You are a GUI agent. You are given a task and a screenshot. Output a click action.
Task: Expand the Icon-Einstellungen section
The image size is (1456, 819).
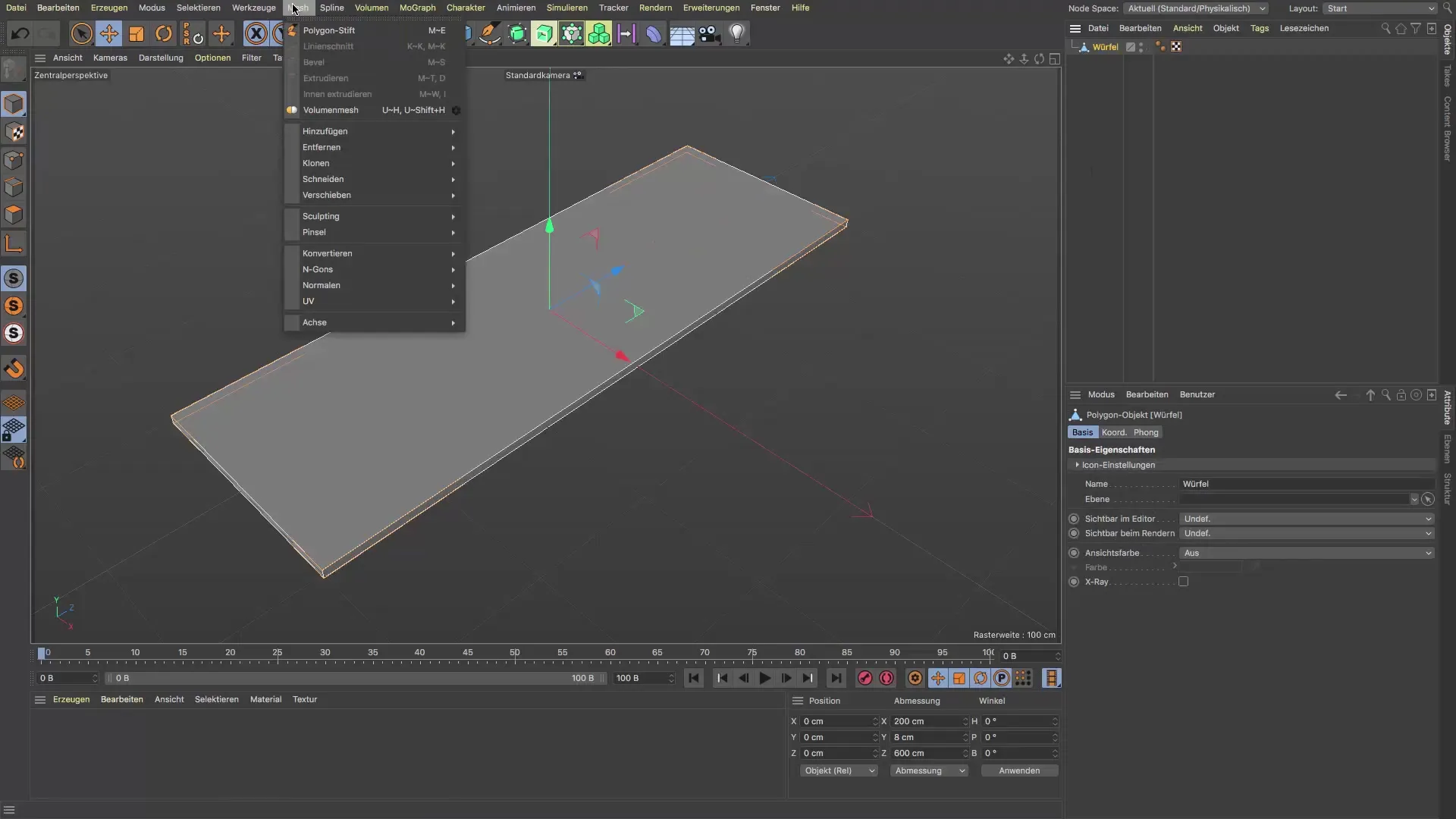tap(1077, 465)
